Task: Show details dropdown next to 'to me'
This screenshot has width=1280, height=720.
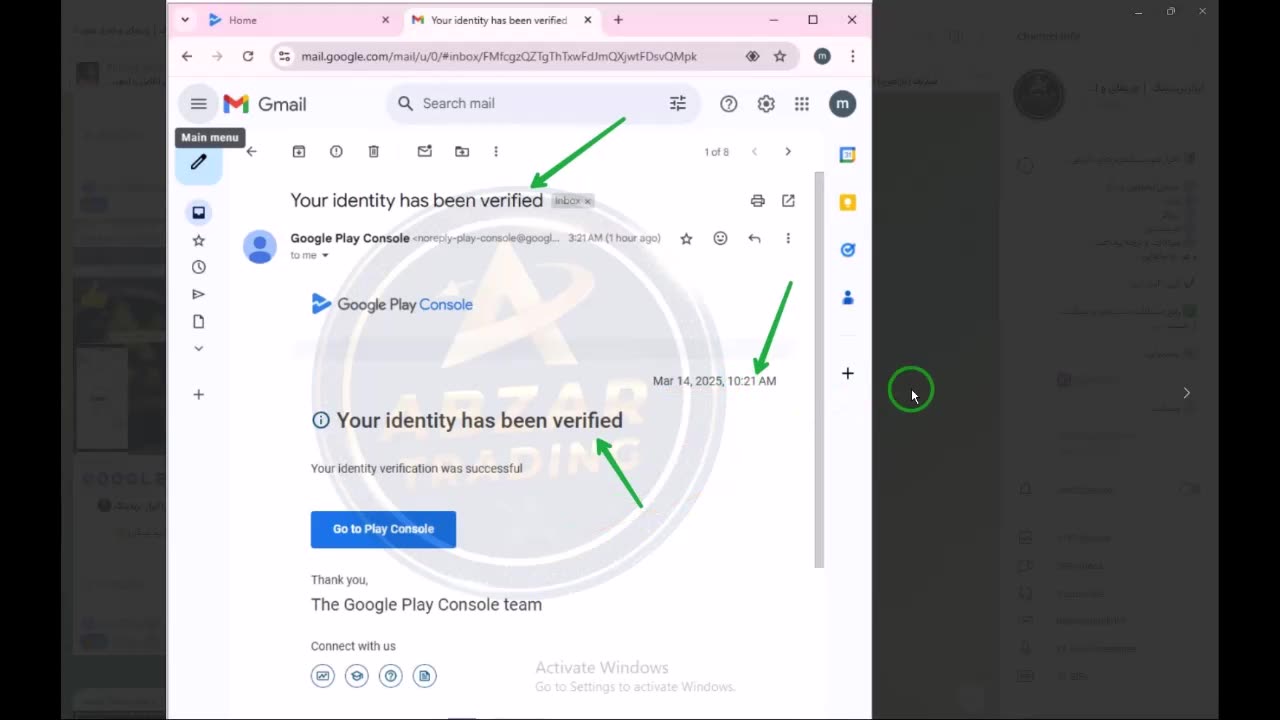Action: point(325,255)
